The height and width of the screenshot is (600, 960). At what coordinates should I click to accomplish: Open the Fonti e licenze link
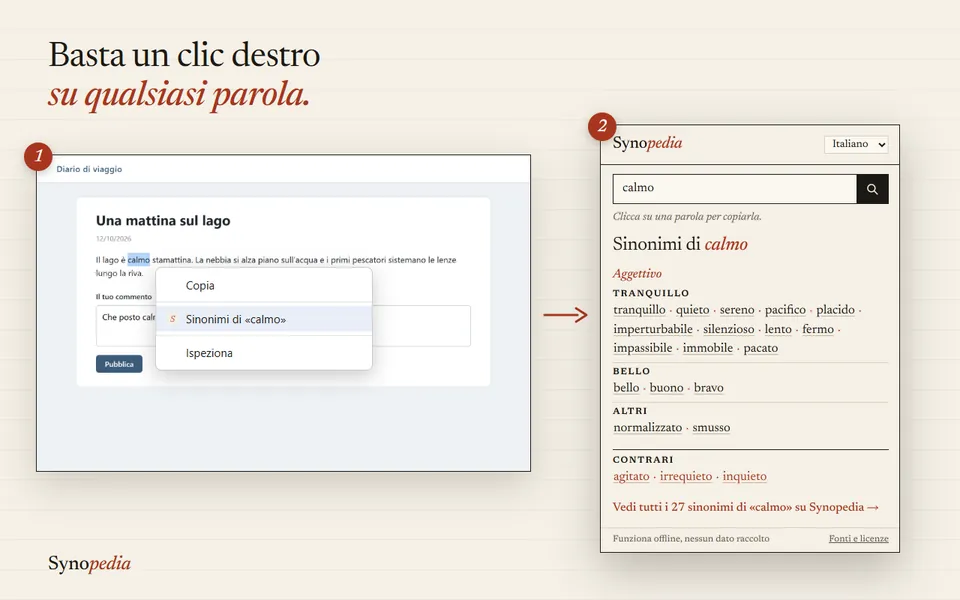(858, 538)
